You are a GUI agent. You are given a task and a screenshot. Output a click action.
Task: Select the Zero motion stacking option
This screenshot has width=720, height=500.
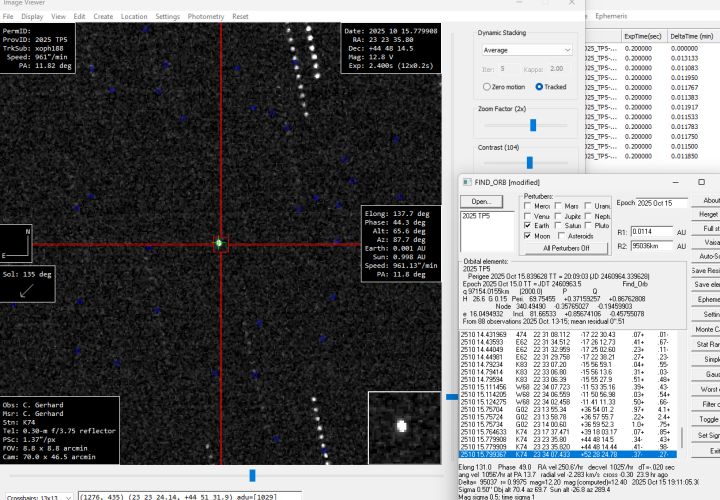tap(485, 87)
